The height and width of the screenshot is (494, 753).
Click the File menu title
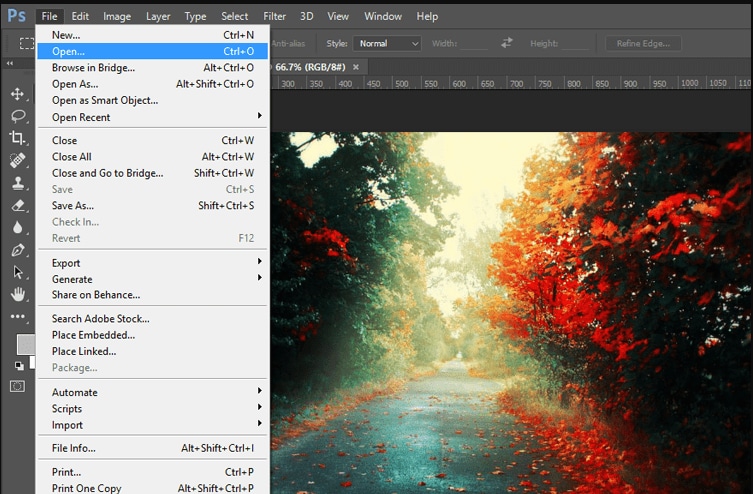point(49,16)
